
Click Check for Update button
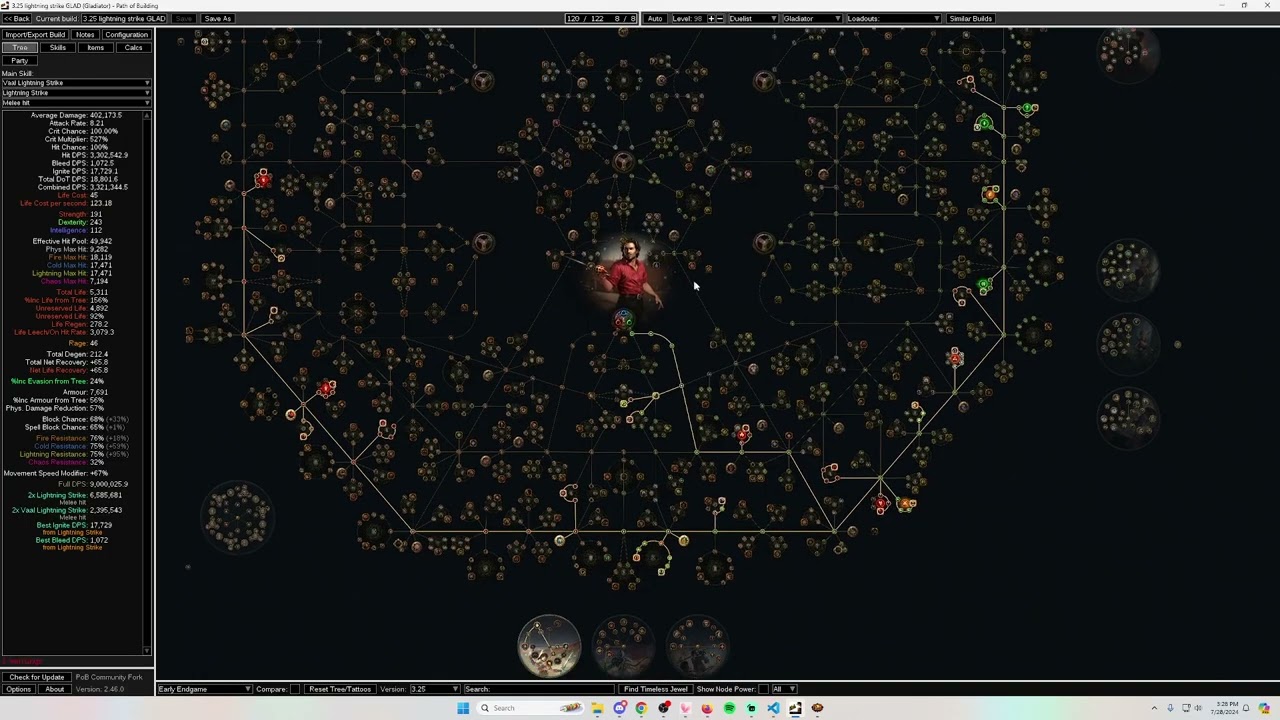(37, 677)
